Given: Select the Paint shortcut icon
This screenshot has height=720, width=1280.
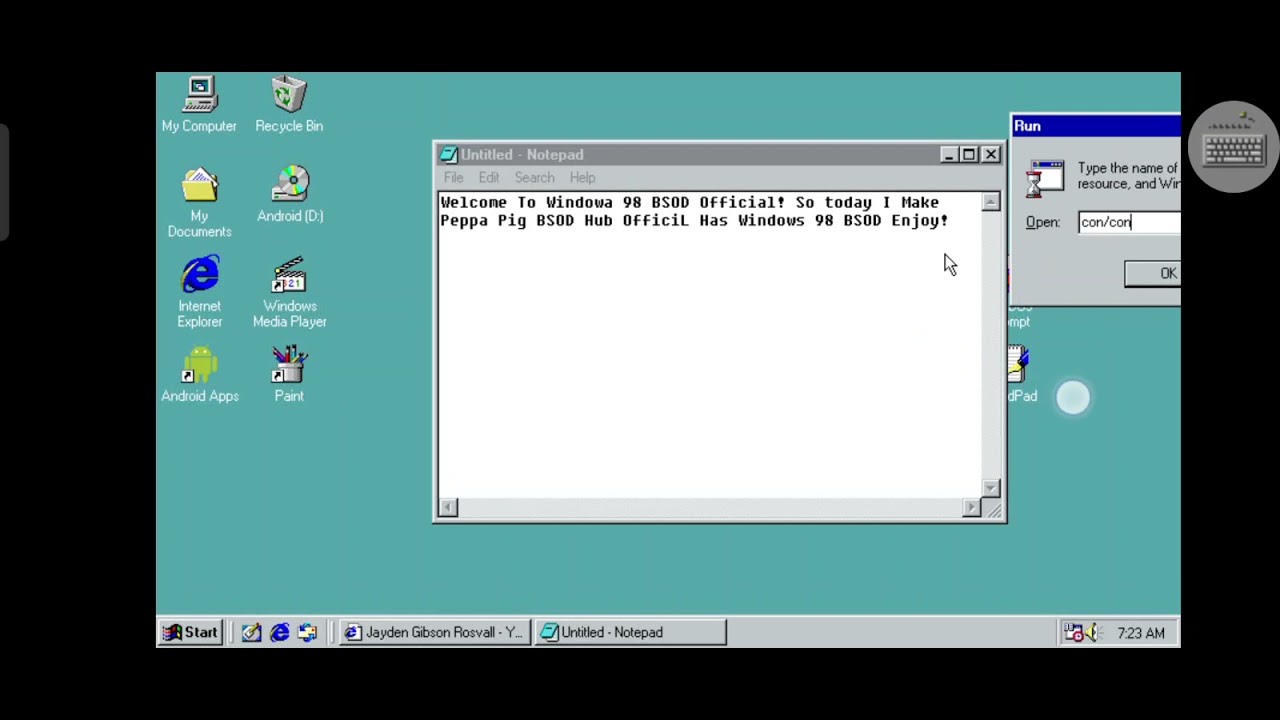Looking at the screenshot, I should [289, 374].
